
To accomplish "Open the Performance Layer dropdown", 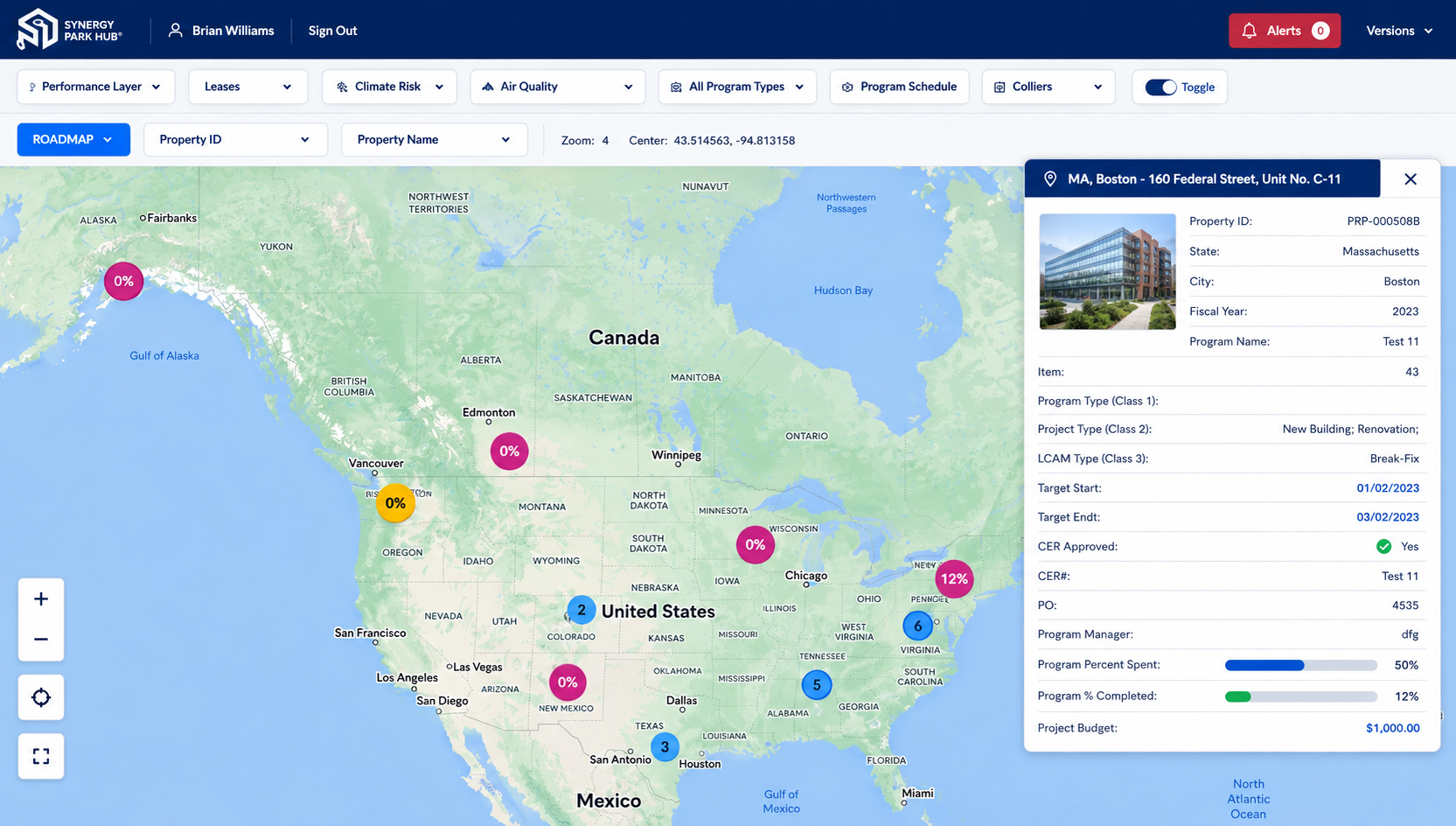I will [x=96, y=87].
